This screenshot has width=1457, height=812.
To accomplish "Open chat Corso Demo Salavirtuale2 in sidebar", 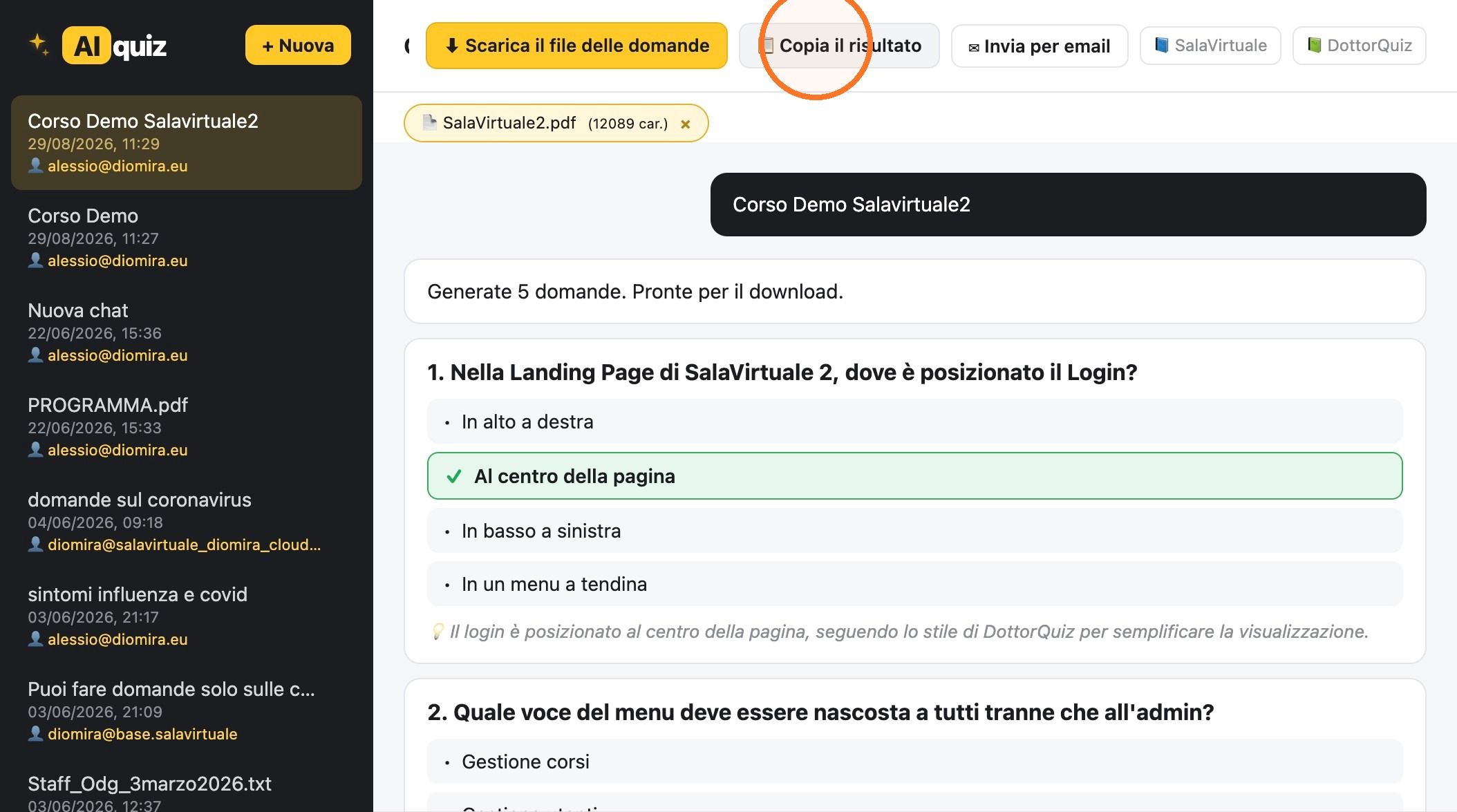I will pyautogui.click(x=187, y=142).
